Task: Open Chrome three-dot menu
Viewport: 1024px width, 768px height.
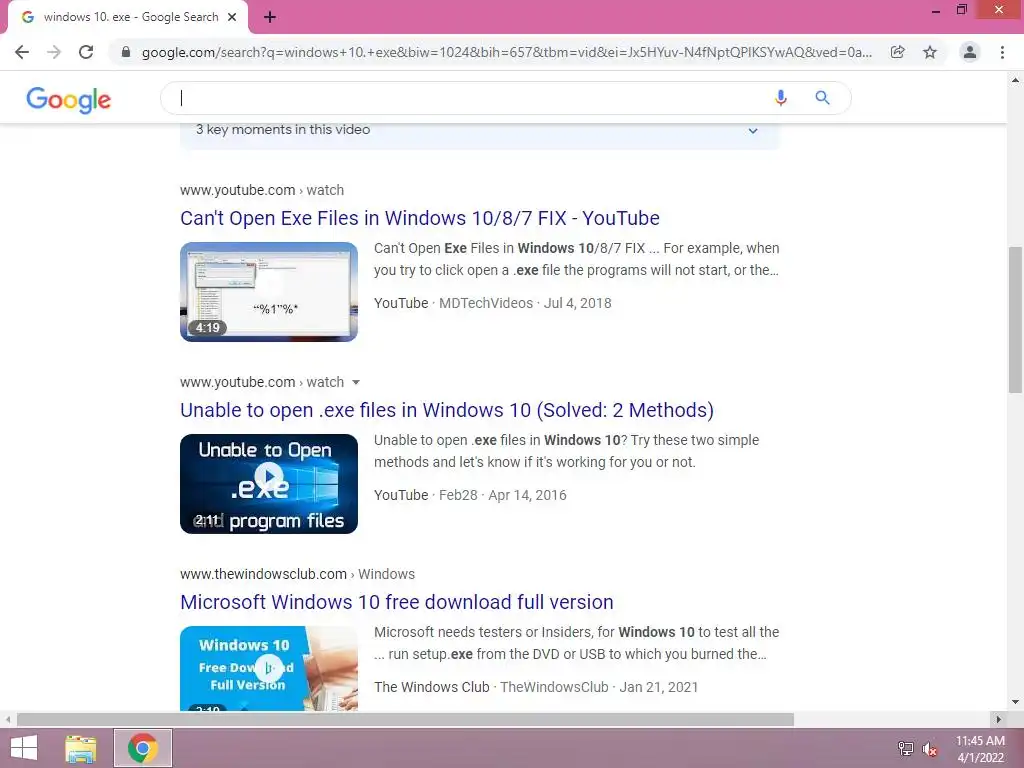Action: [1002, 52]
